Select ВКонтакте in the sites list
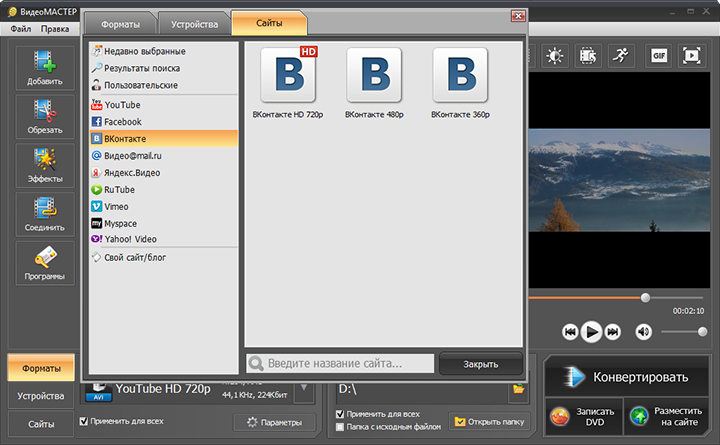Viewport: 720px width, 445px height. 163,139
